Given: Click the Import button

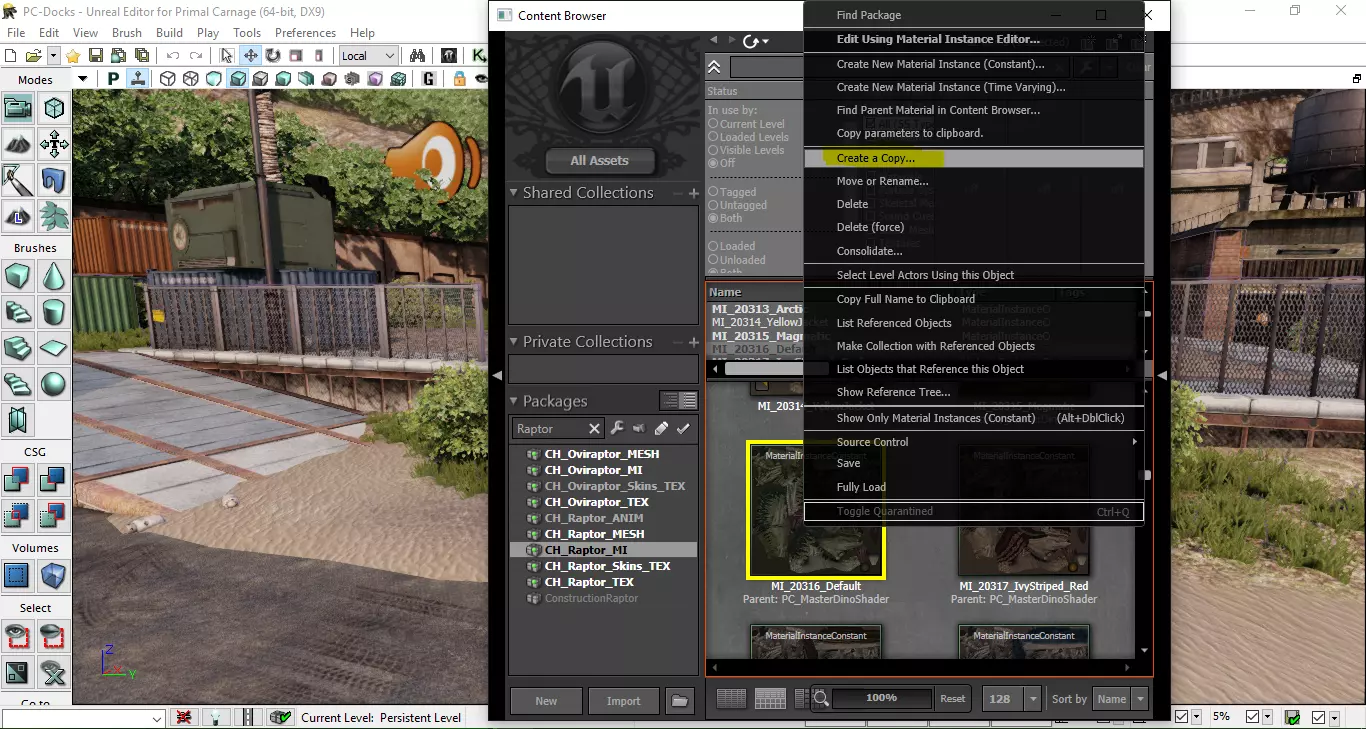Looking at the screenshot, I should click(623, 701).
